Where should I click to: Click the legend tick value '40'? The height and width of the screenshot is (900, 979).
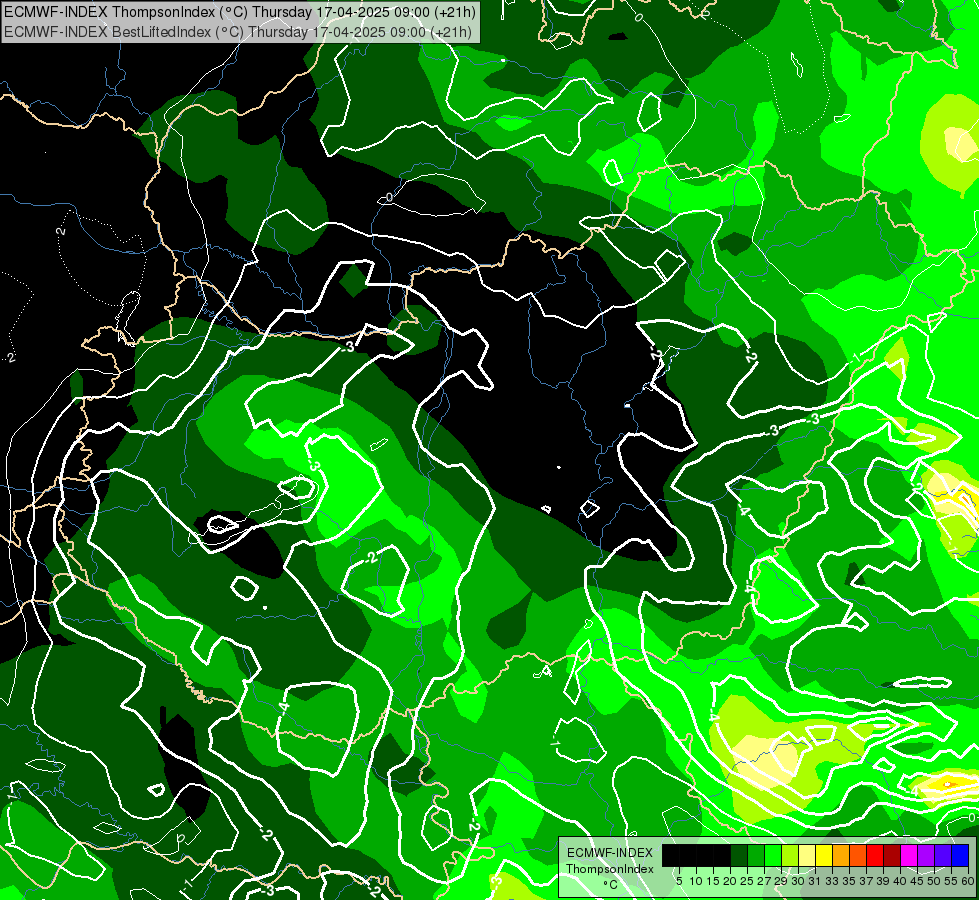[x=900, y=881]
